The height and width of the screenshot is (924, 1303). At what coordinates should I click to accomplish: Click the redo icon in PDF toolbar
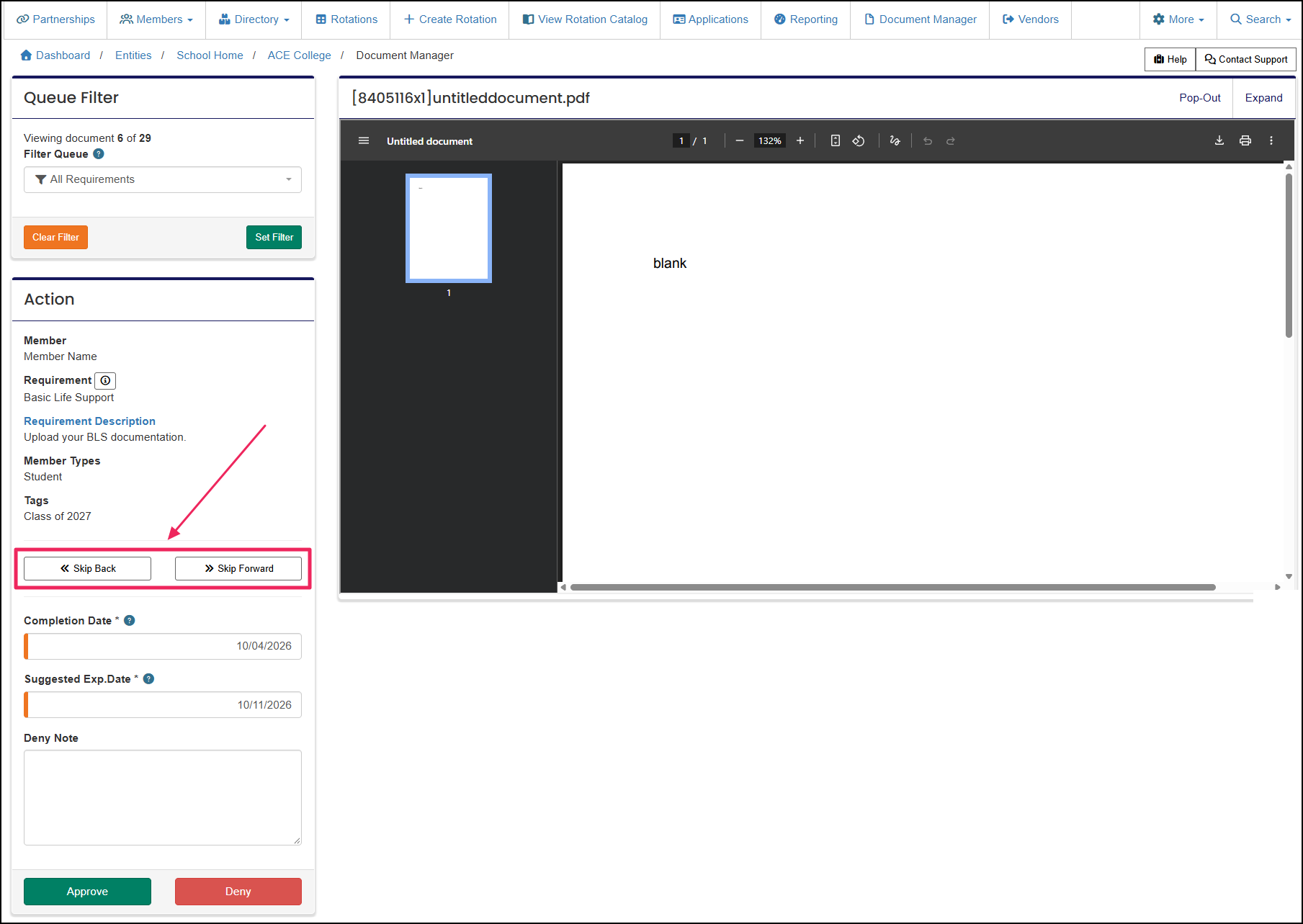[x=951, y=141]
